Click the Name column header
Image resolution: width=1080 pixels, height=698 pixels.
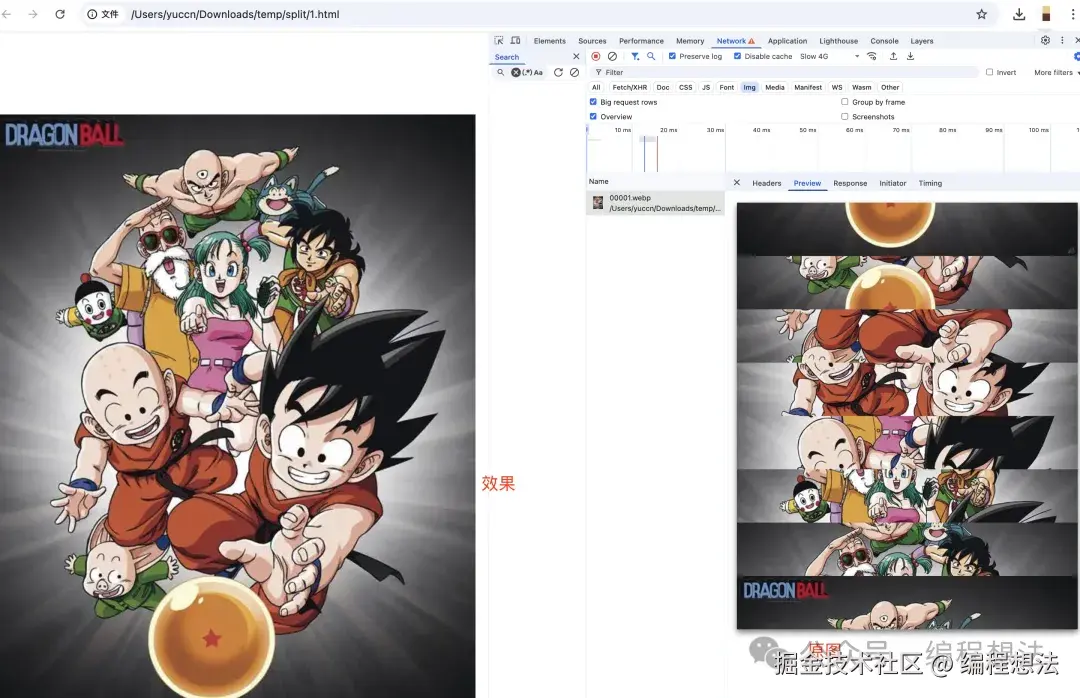coord(599,181)
